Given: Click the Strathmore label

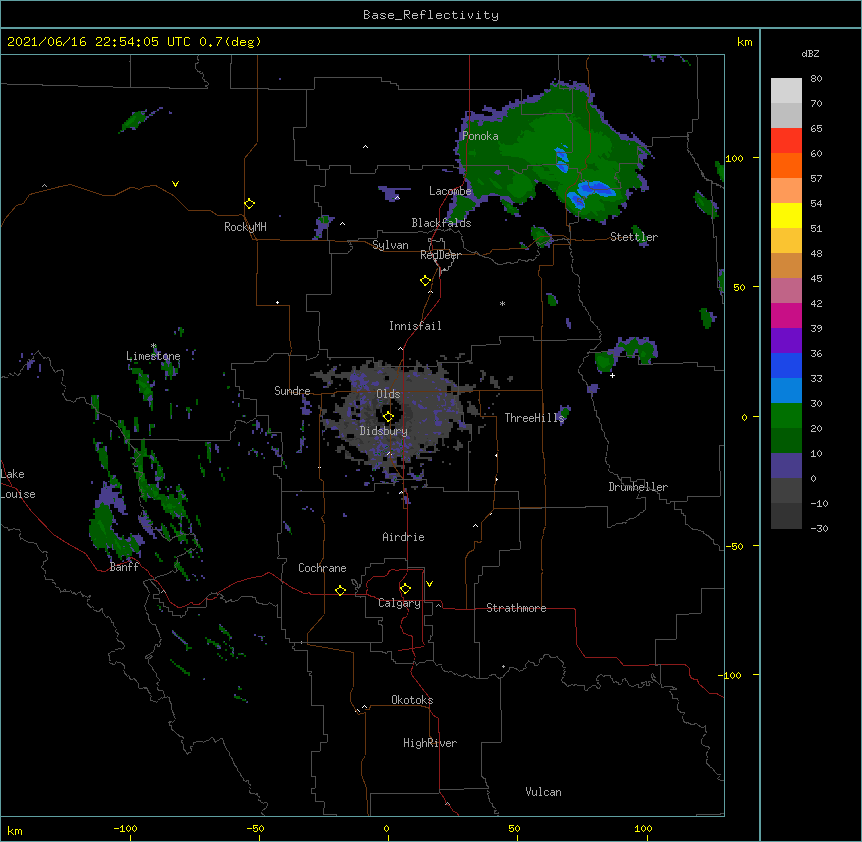Looking at the screenshot, I should (x=516, y=608).
